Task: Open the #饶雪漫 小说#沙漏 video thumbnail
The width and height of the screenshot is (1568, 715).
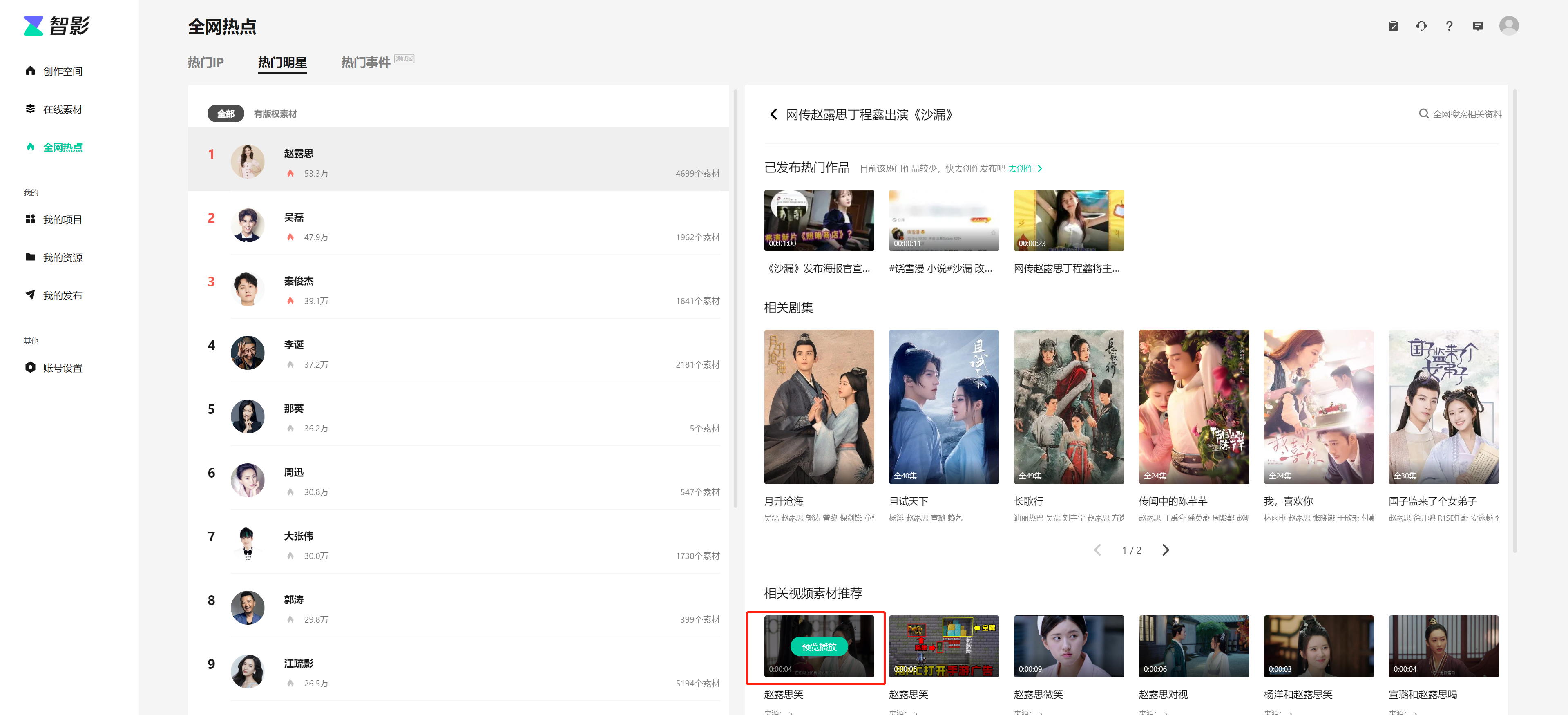Action: pos(943,220)
